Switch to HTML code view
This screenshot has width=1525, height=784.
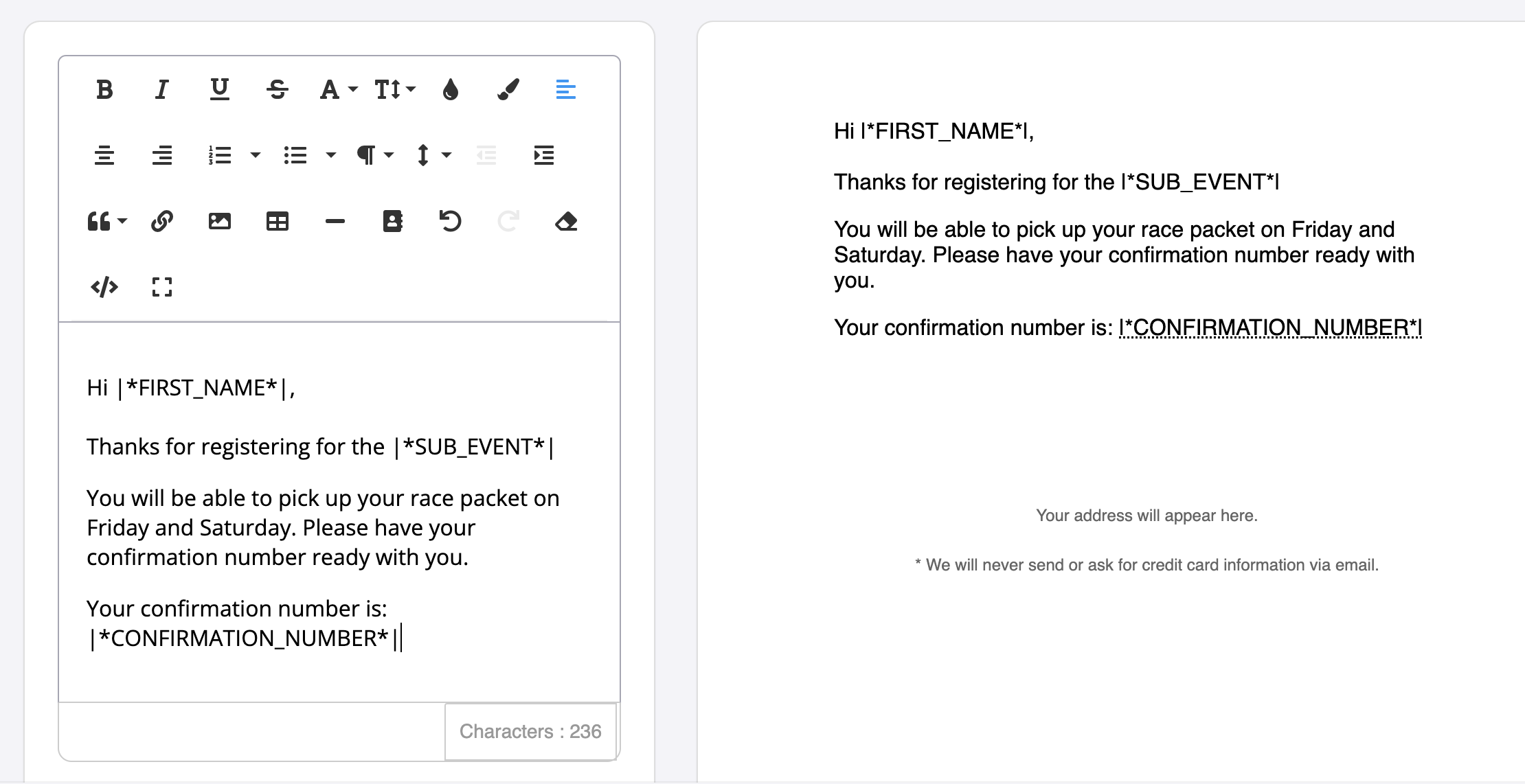104,287
